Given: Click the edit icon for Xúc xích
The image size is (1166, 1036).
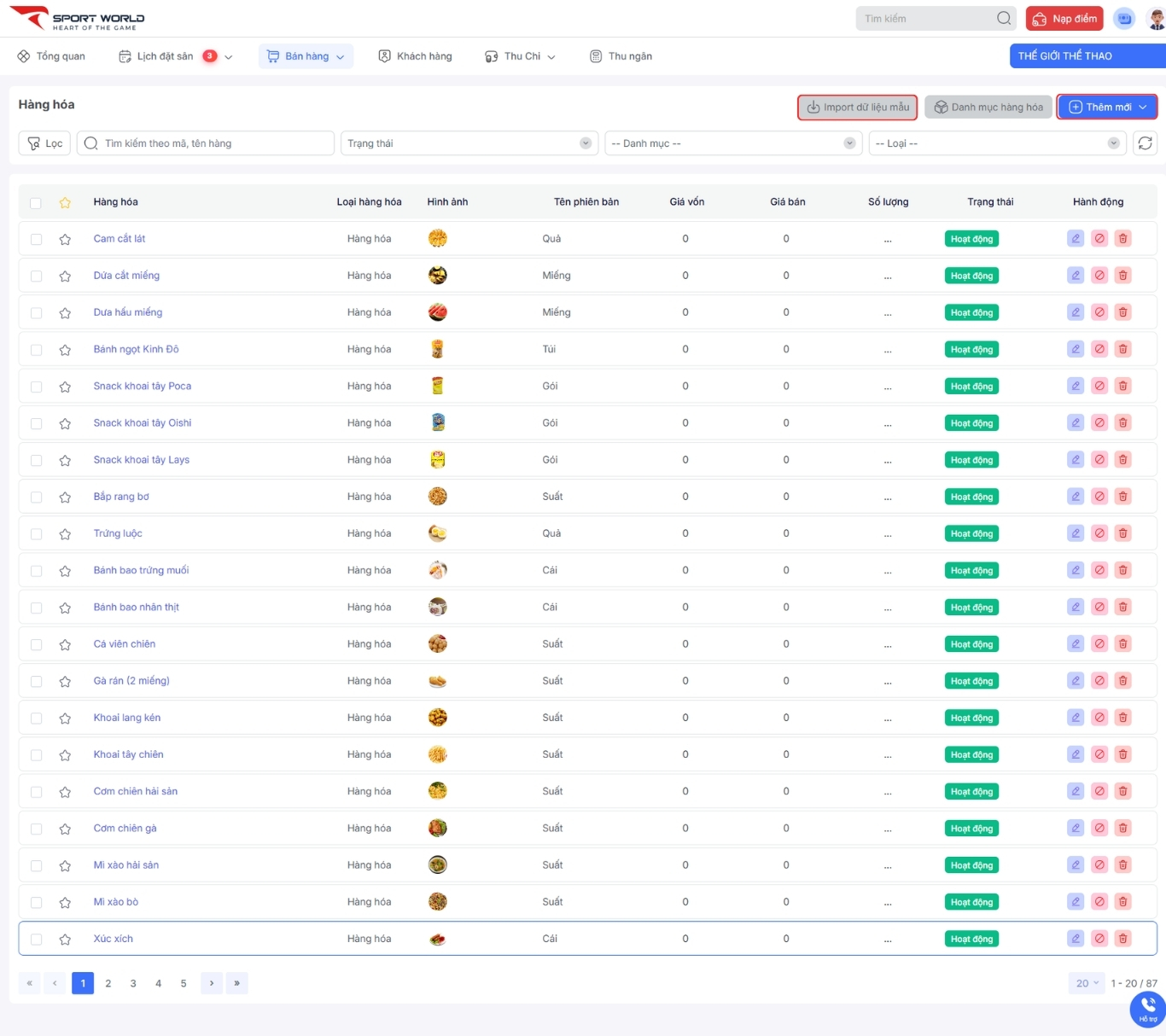Looking at the screenshot, I should (x=1076, y=939).
